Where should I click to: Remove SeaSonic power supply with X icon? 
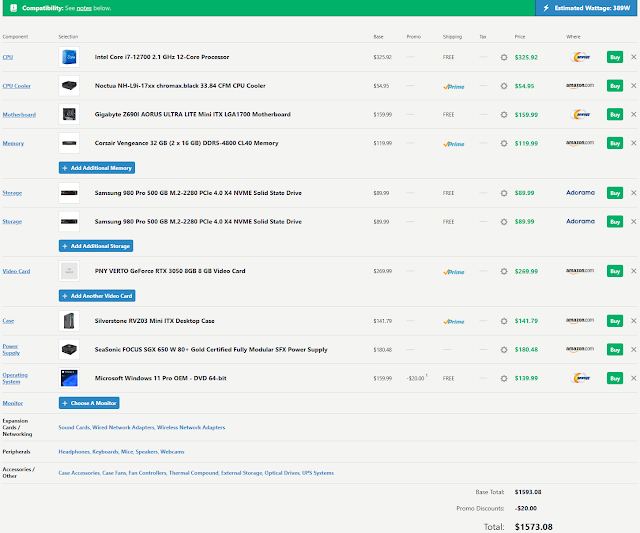(633, 349)
